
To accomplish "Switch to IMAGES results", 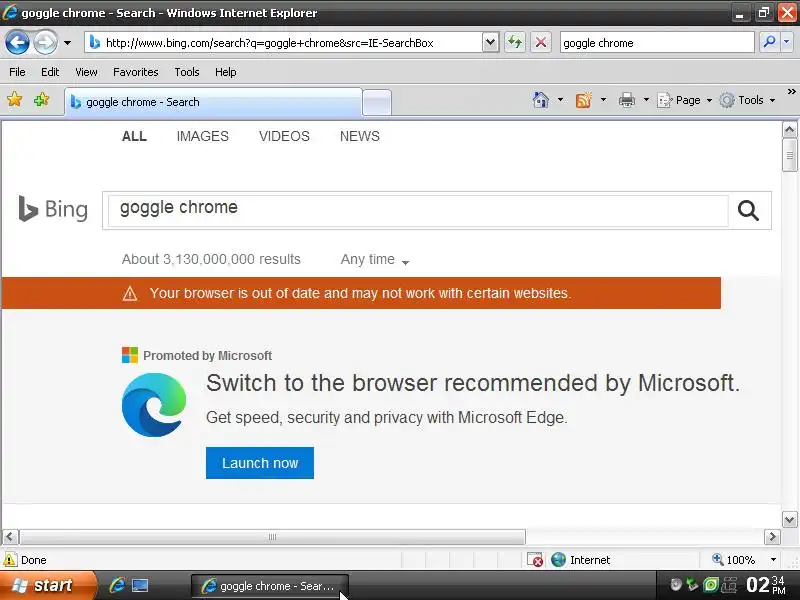I will [x=203, y=136].
